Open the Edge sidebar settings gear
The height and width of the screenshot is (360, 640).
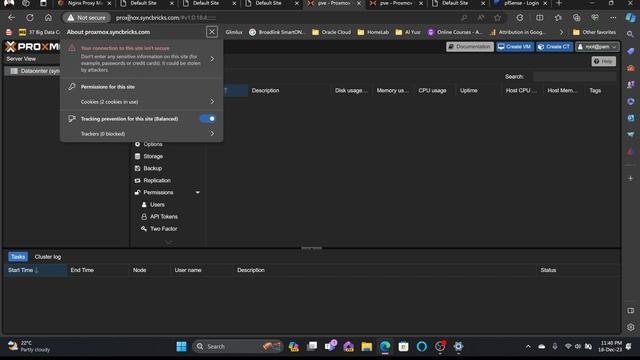click(631, 327)
